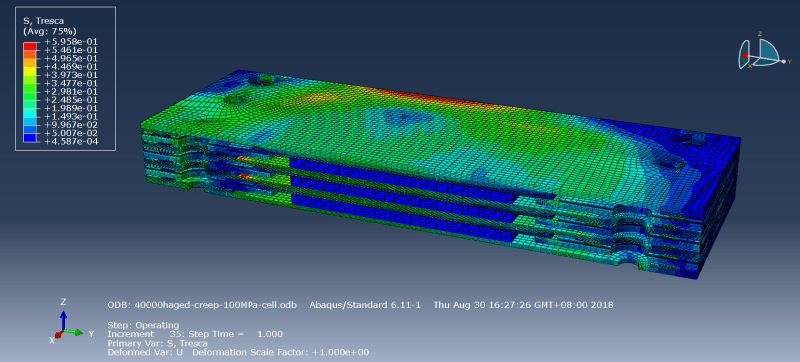800x362 pixels.
Task: Click the legend value +2.485e-01
Action: (72, 99)
